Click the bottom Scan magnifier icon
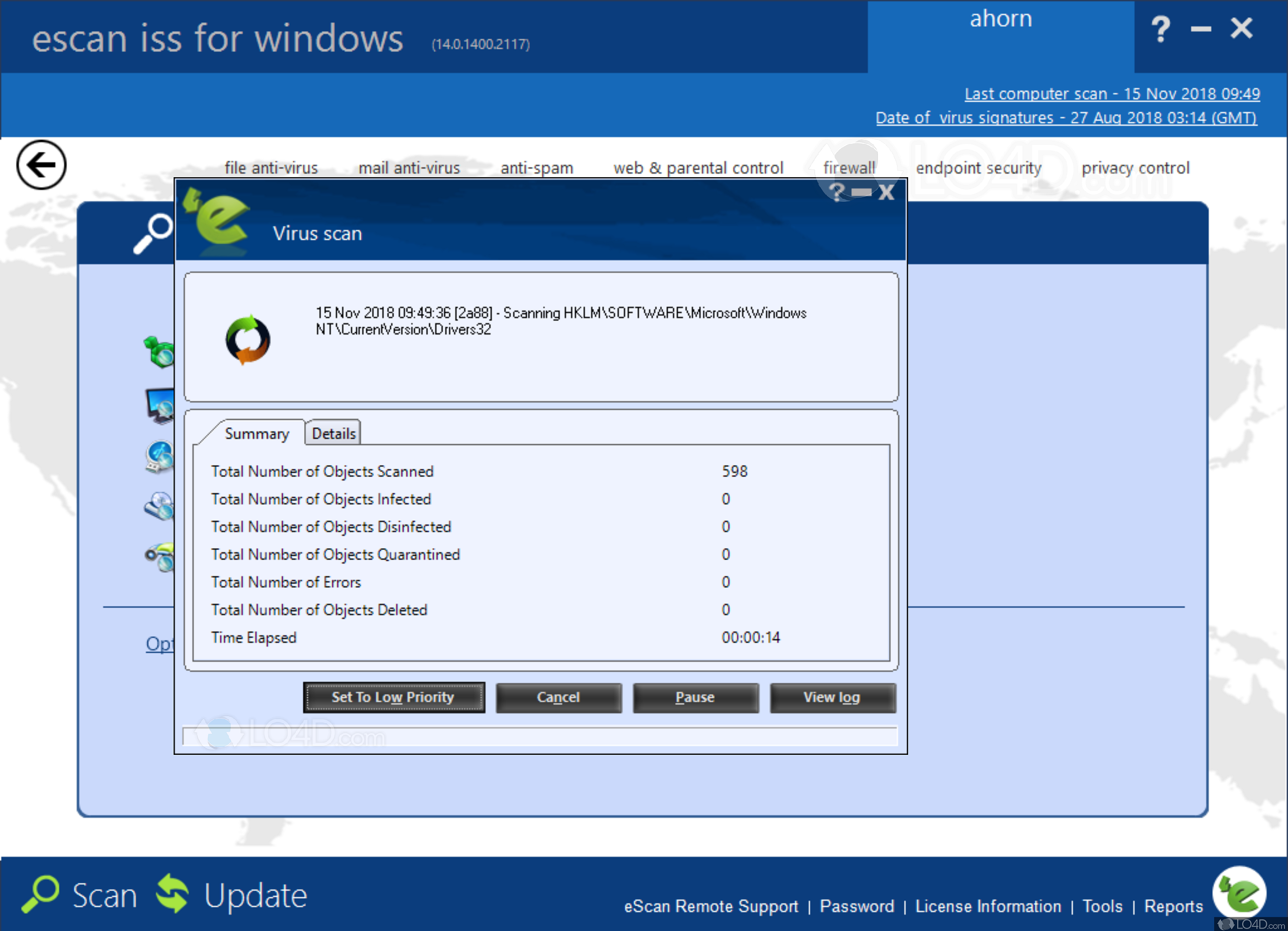Viewport: 1288px width, 931px height. pos(40,894)
